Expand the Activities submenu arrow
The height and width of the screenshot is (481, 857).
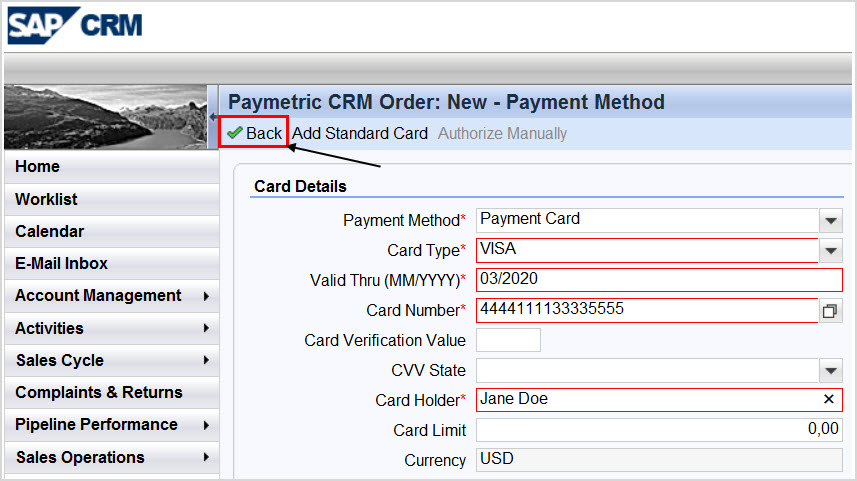click(206, 328)
